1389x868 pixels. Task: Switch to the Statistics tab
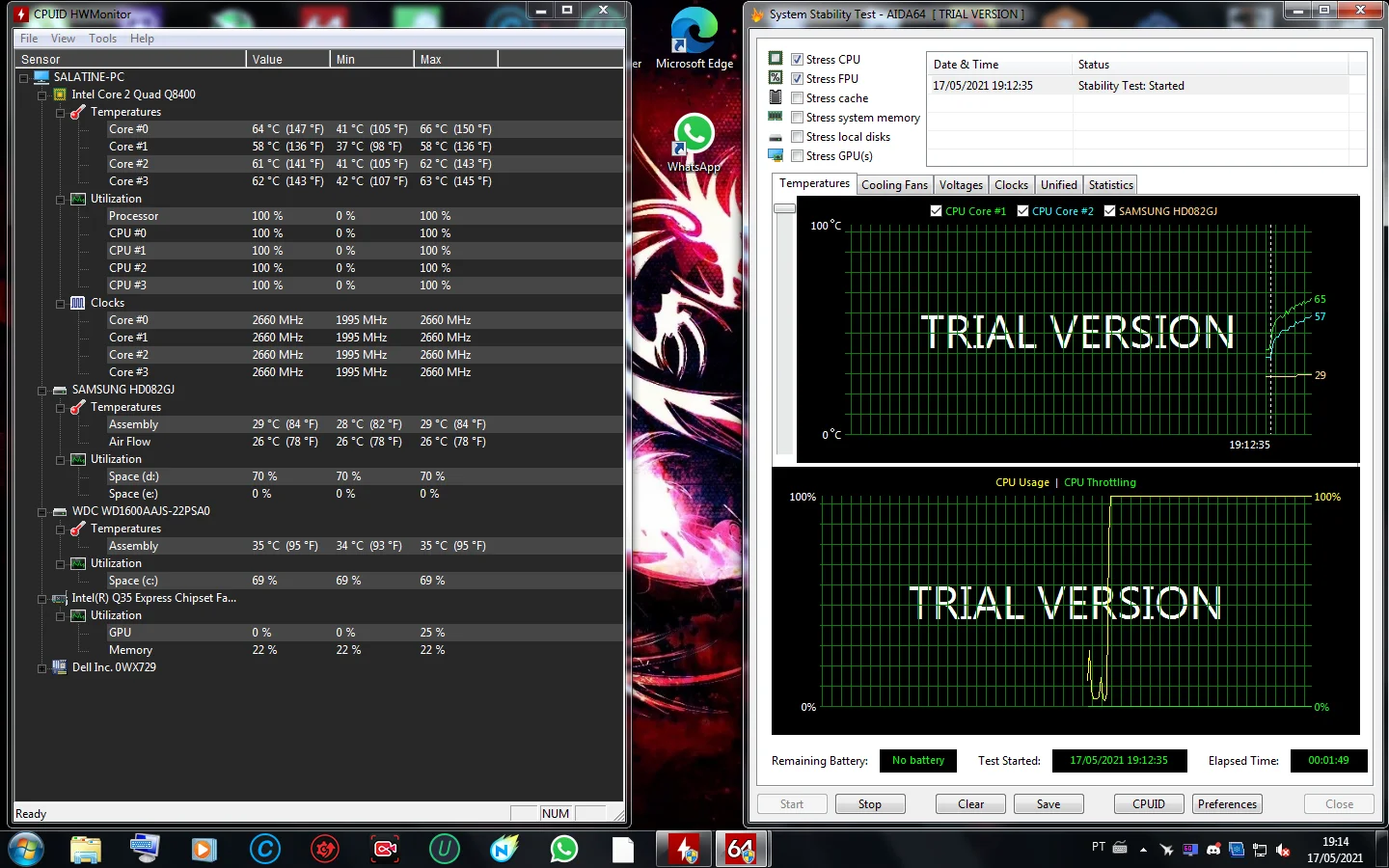click(x=1111, y=185)
